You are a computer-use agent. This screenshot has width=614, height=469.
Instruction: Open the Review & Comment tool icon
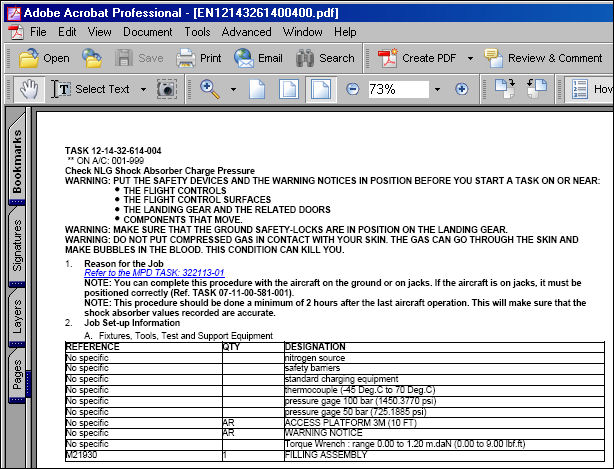[493, 58]
